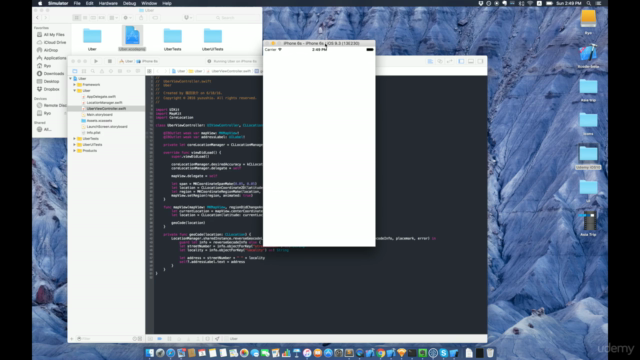Select Main.storyboard in navigator

pos(99,115)
